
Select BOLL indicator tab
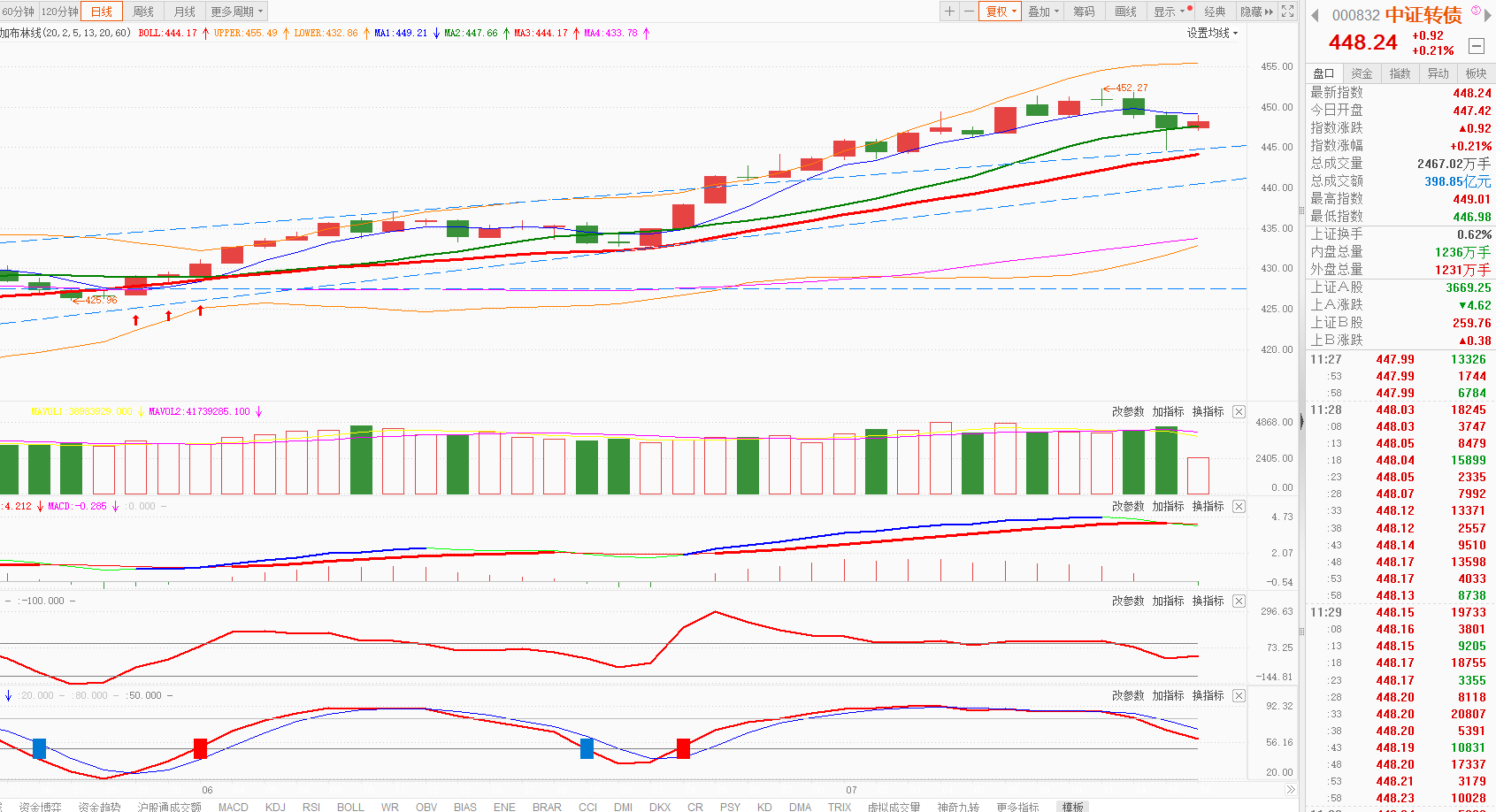350,807
